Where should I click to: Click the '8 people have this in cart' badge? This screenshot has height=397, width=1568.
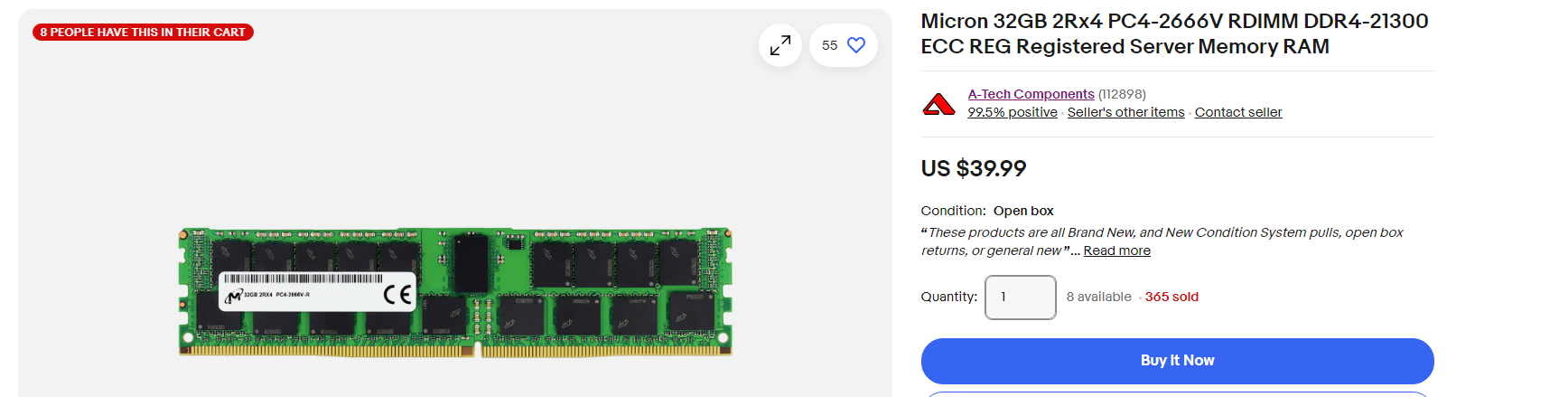143,33
